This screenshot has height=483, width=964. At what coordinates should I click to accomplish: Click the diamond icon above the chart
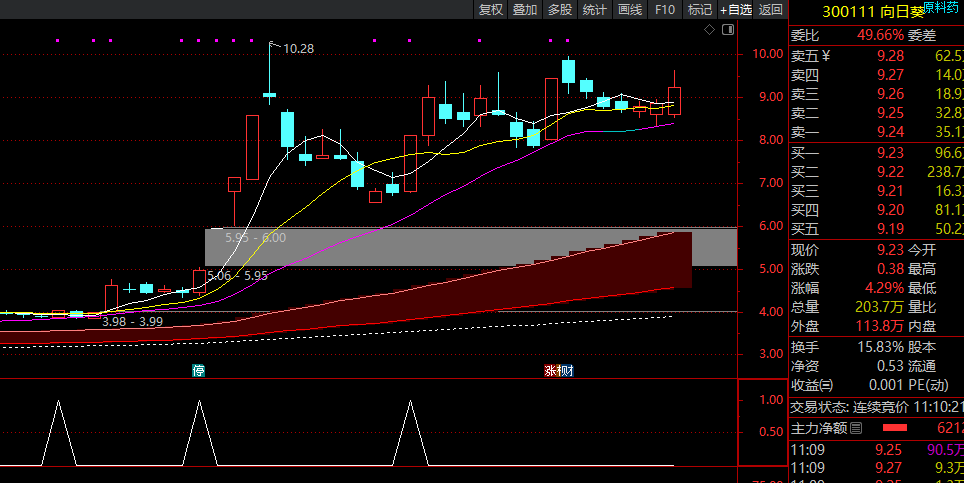pyautogui.click(x=709, y=29)
